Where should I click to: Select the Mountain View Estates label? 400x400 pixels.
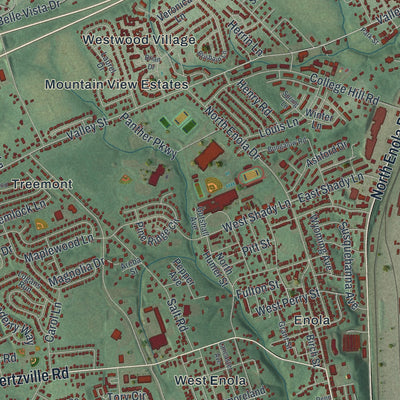(x=117, y=84)
